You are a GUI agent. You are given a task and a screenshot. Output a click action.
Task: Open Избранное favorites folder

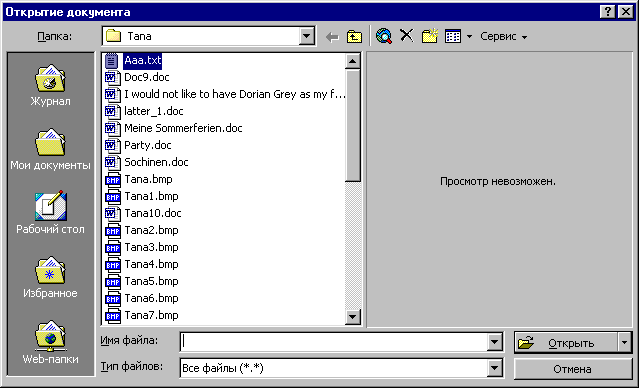point(50,277)
